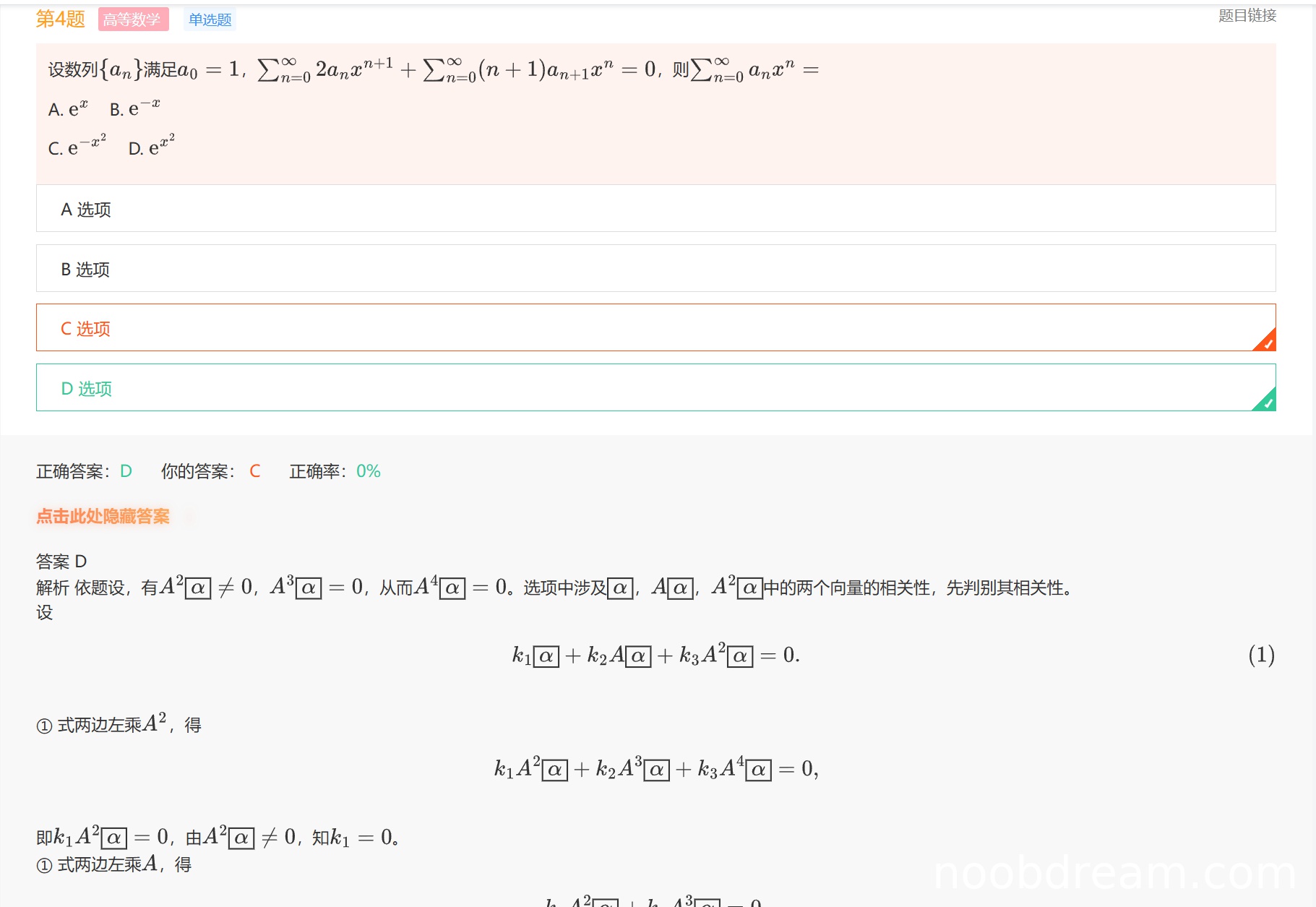Open the 题目链接 link
This screenshot has width=1316, height=907.
coord(1247,16)
